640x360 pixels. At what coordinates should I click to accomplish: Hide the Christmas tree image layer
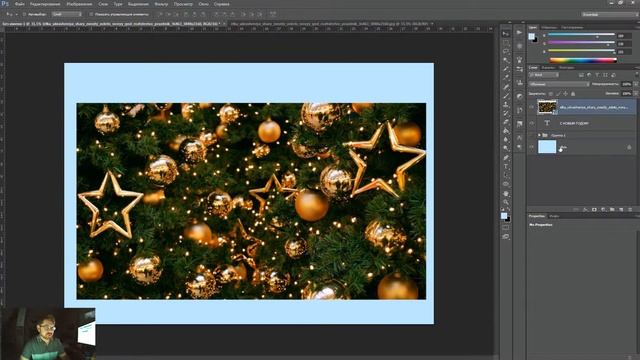click(x=532, y=107)
